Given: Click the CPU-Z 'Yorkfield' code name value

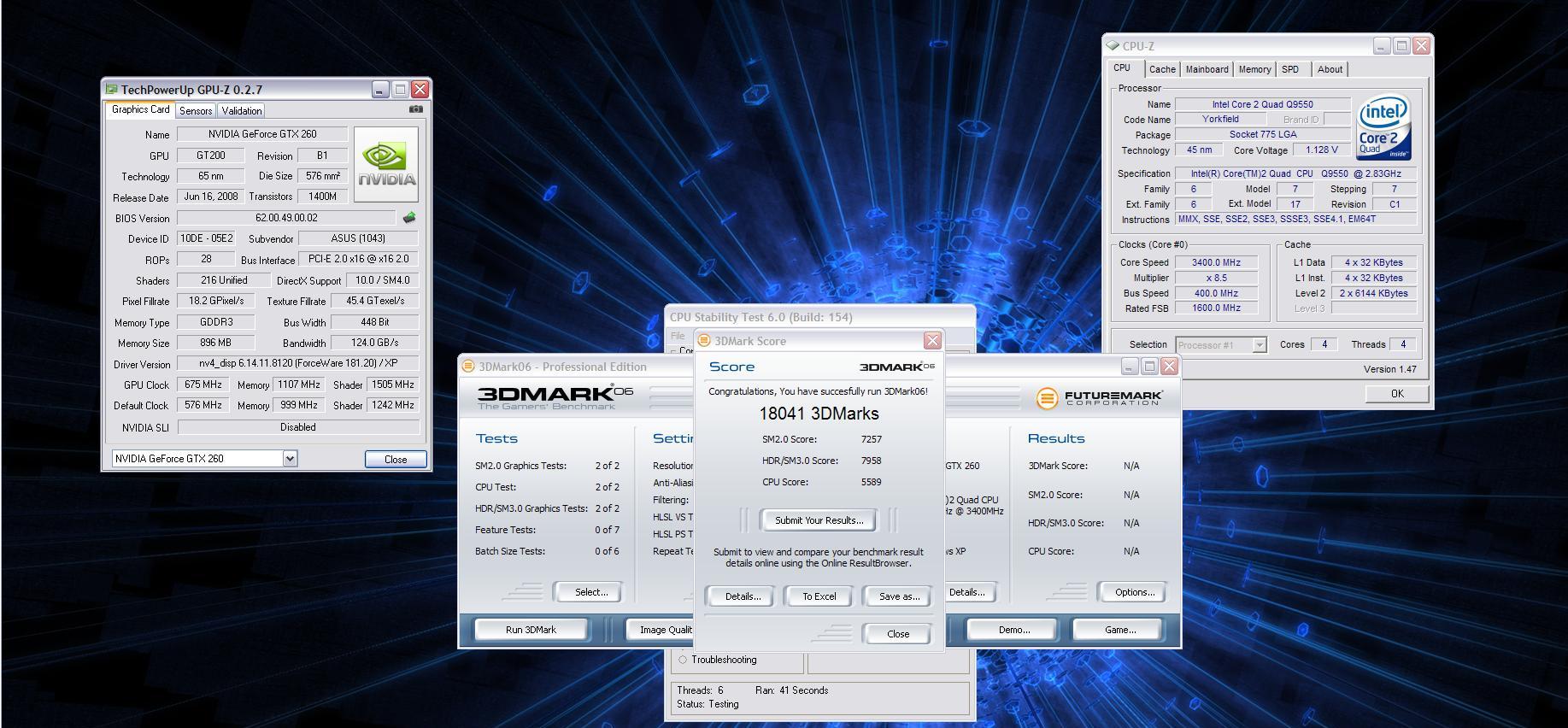Looking at the screenshot, I should point(1220,120).
